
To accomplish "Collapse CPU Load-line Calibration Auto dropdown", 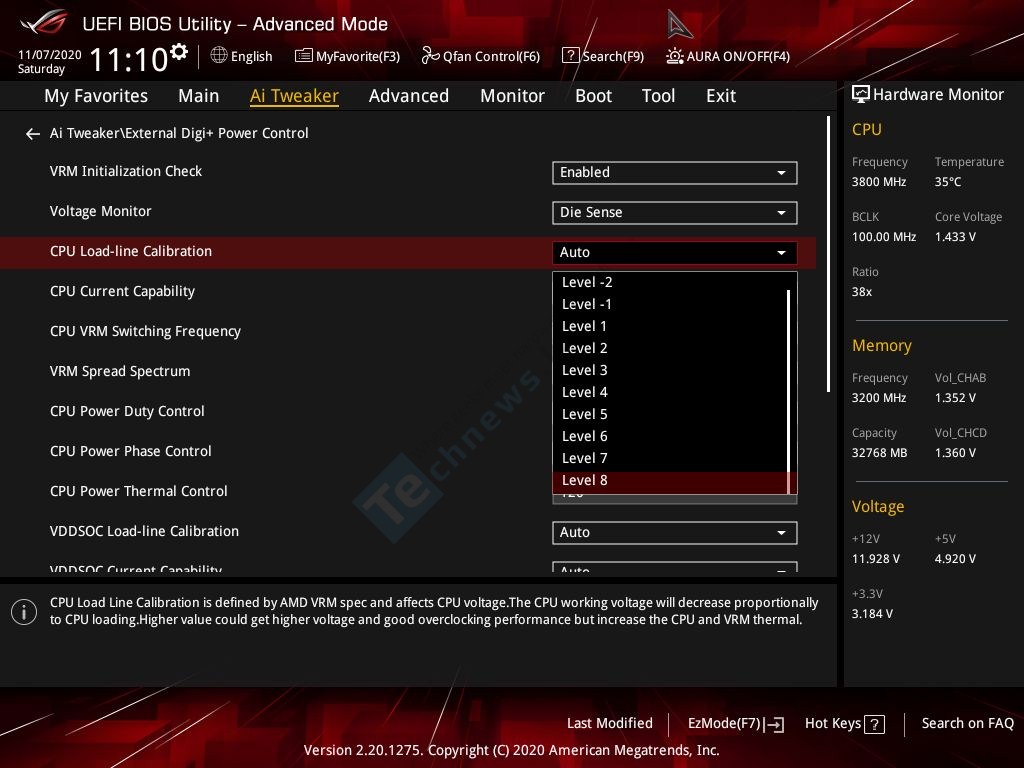I will [x=675, y=252].
